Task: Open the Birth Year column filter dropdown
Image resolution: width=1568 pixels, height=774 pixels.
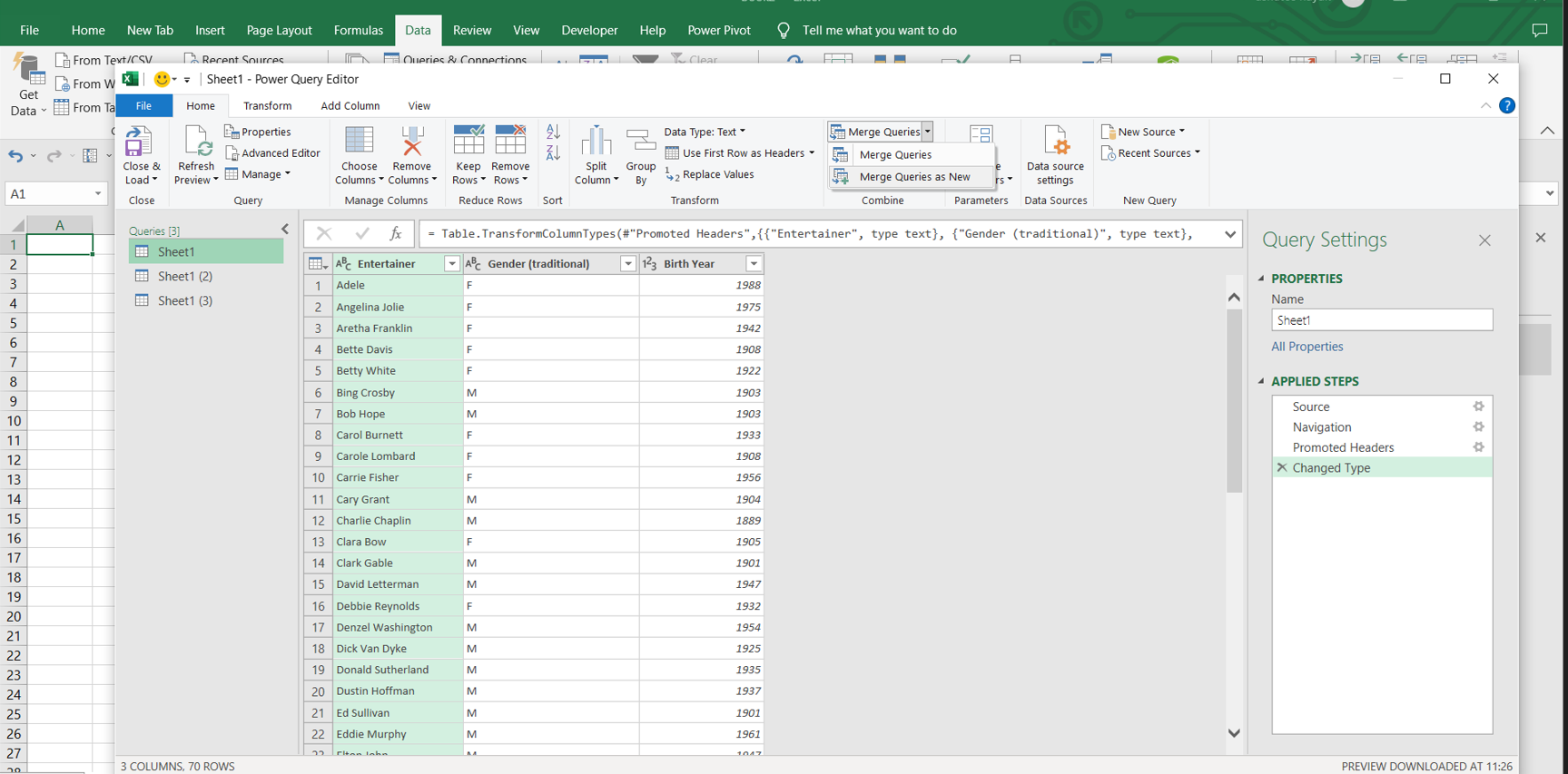Action: coord(754,264)
